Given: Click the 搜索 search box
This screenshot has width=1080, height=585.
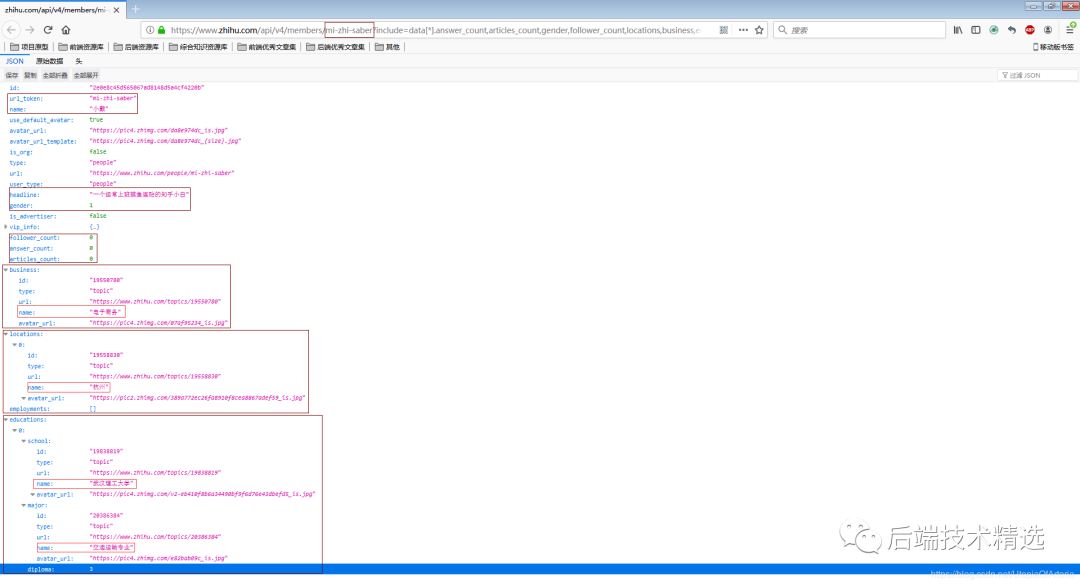Looking at the screenshot, I should tap(859, 30).
